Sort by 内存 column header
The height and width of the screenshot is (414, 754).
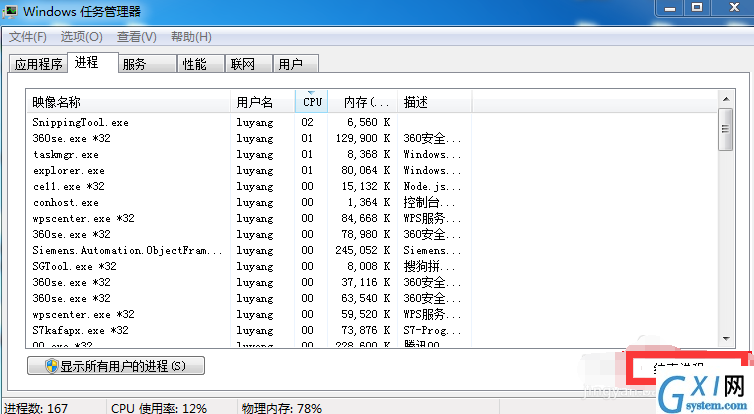click(363, 102)
